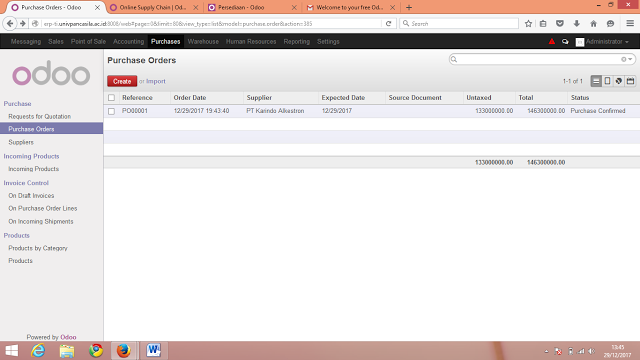Open the downloads arrow icon

[577, 24]
